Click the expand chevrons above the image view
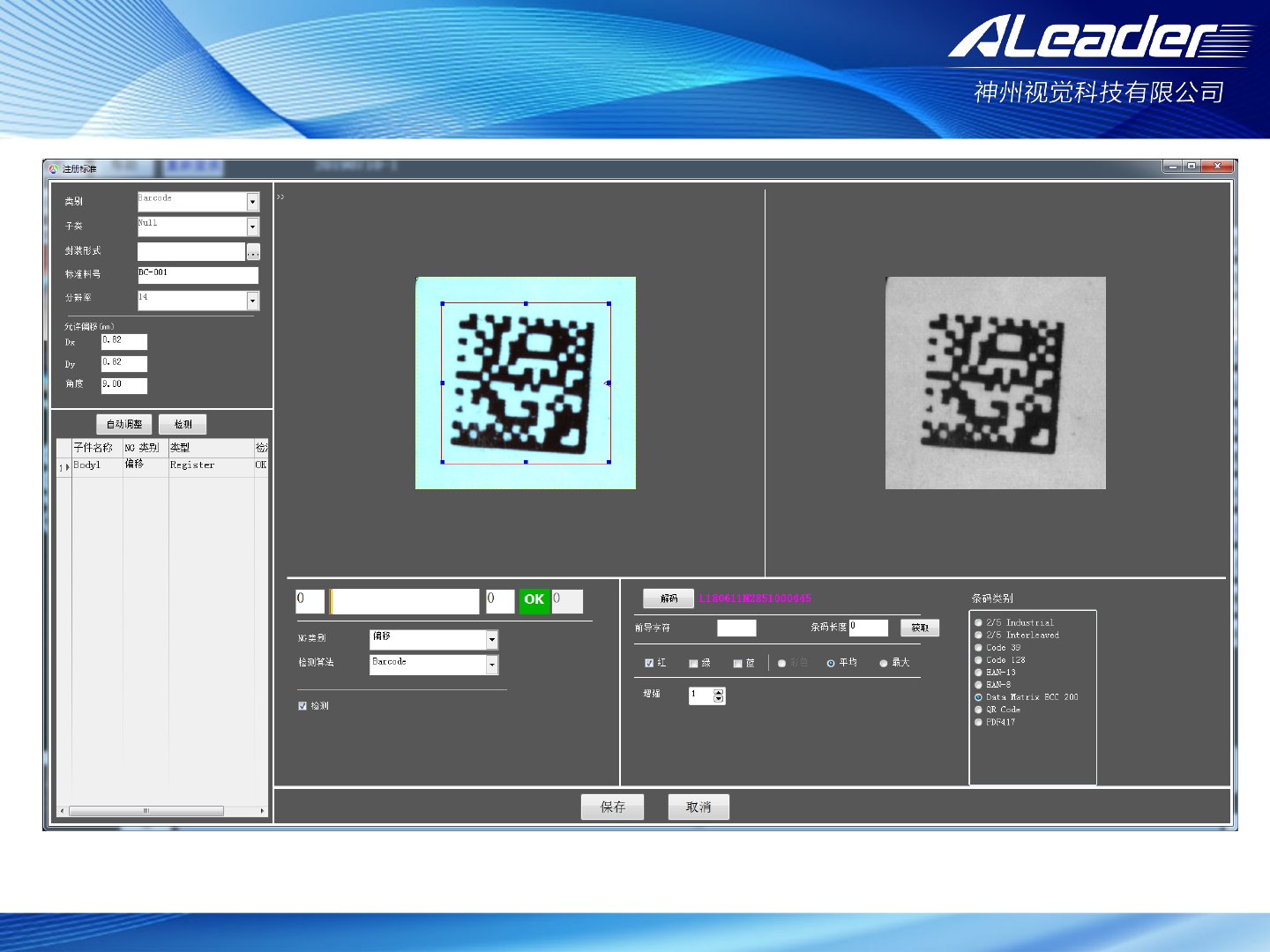Screen dimensions: 1270x952 [280, 197]
